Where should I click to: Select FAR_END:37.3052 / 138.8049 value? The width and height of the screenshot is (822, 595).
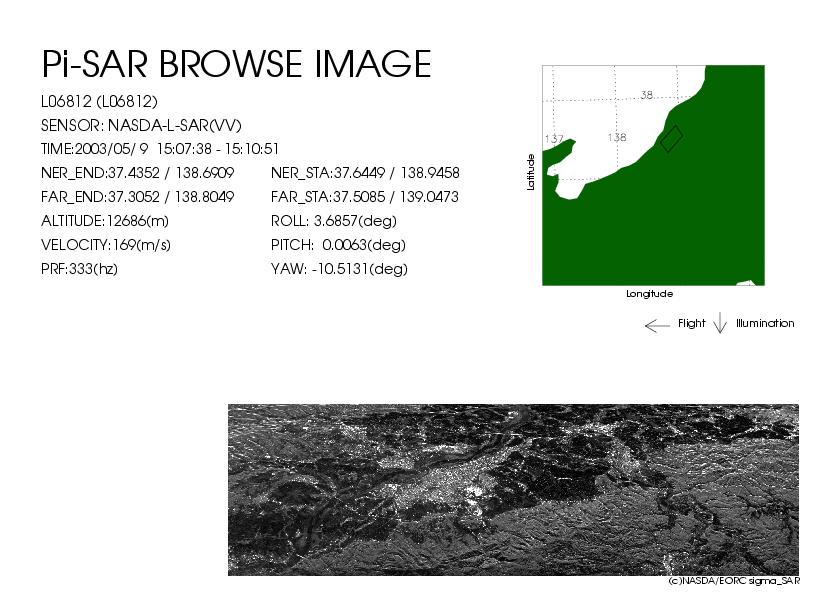point(137,197)
